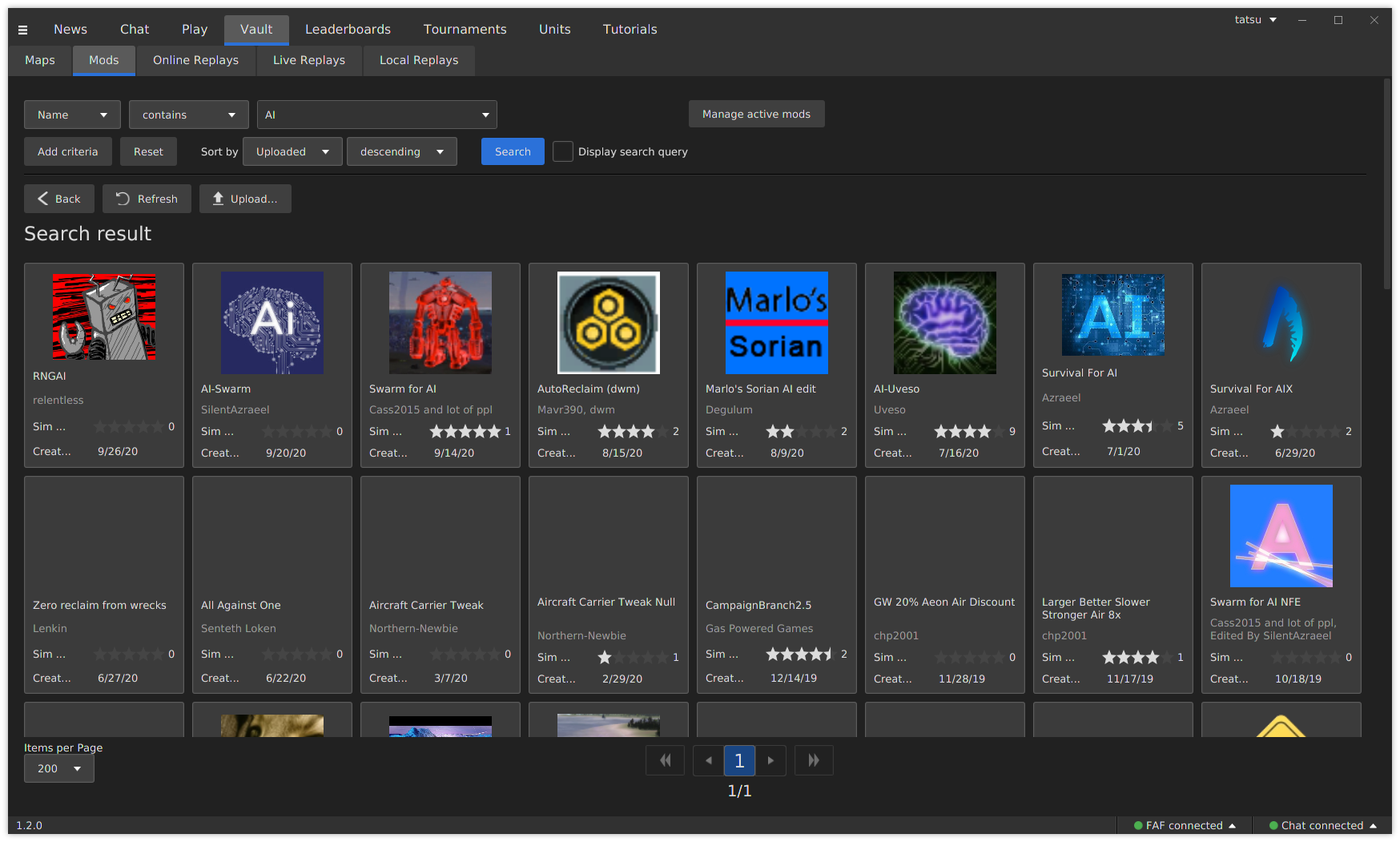Open tatsu user account dropdown
The height and width of the screenshot is (842, 1400).
[1255, 20]
